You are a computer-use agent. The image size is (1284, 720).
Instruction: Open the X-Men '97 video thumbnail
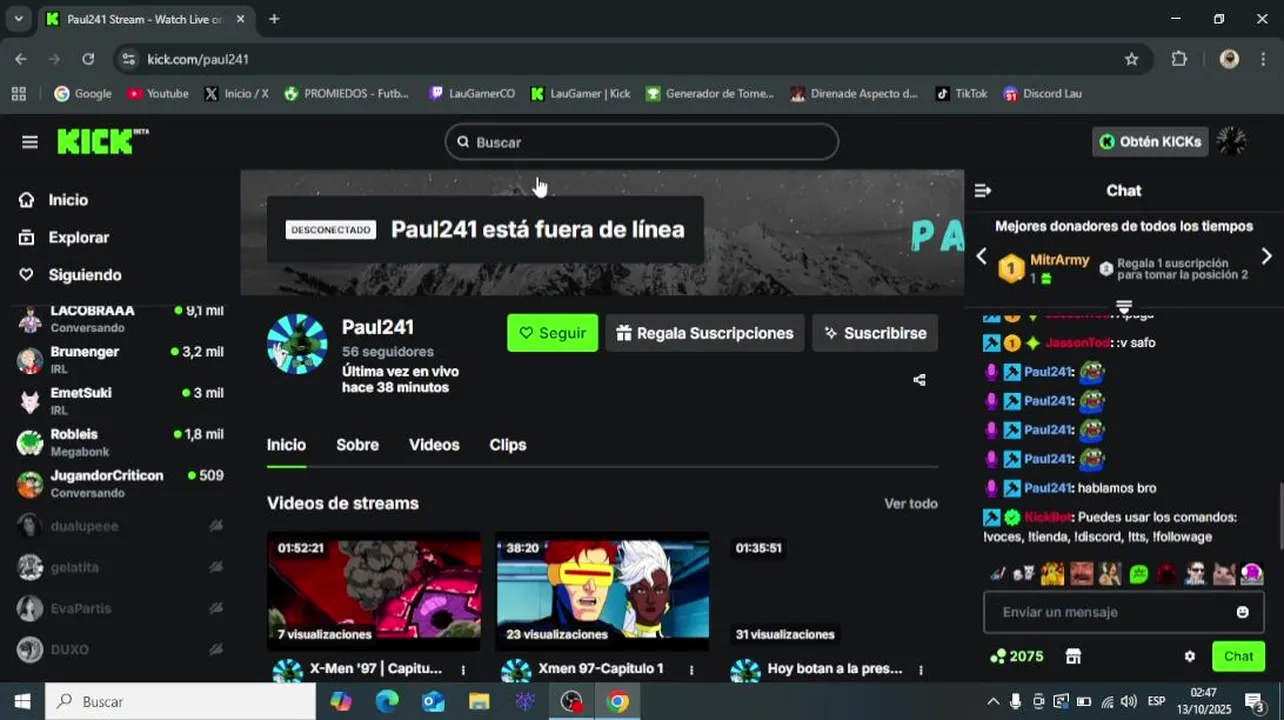pyautogui.click(x=373, y=589)
